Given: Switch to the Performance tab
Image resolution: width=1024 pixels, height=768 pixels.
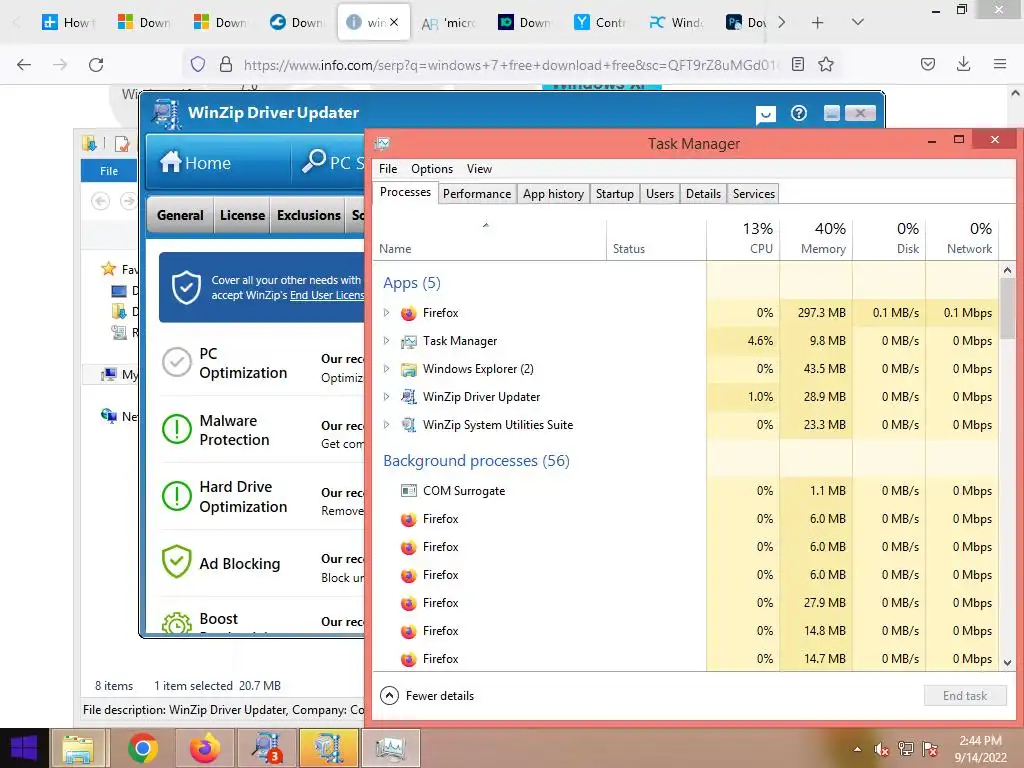Looking at the screenshot, I should point(477,194).
